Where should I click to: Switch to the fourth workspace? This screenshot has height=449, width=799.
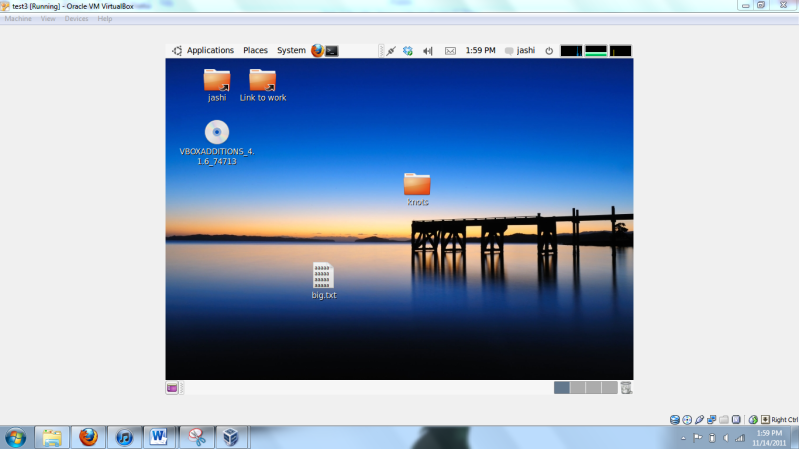pos(609,387)
